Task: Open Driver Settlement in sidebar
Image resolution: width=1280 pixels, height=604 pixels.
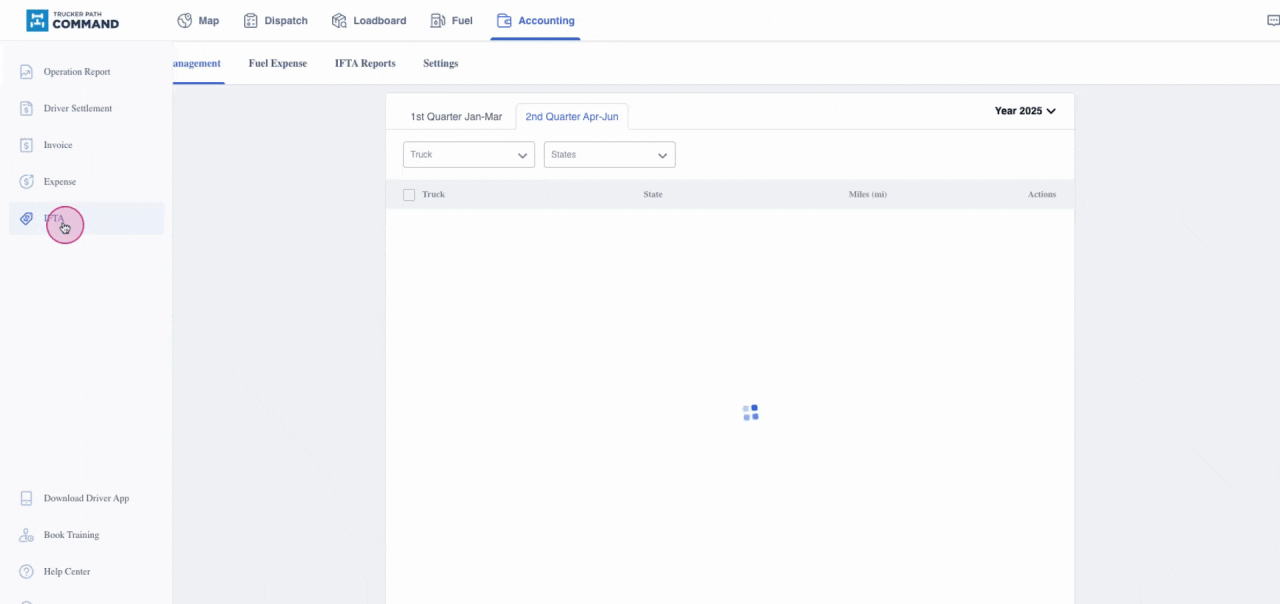Action: click(78, 108)
